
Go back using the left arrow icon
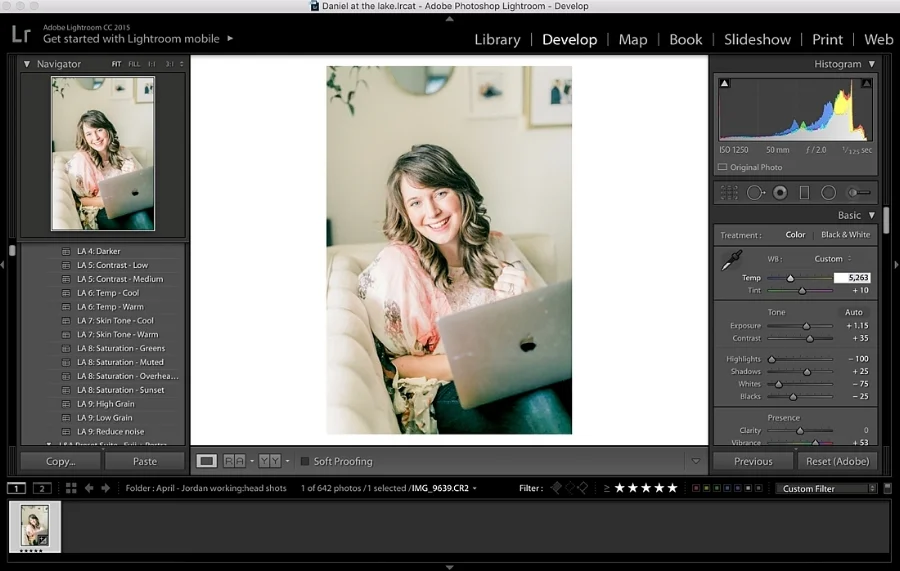pos(89,488)
